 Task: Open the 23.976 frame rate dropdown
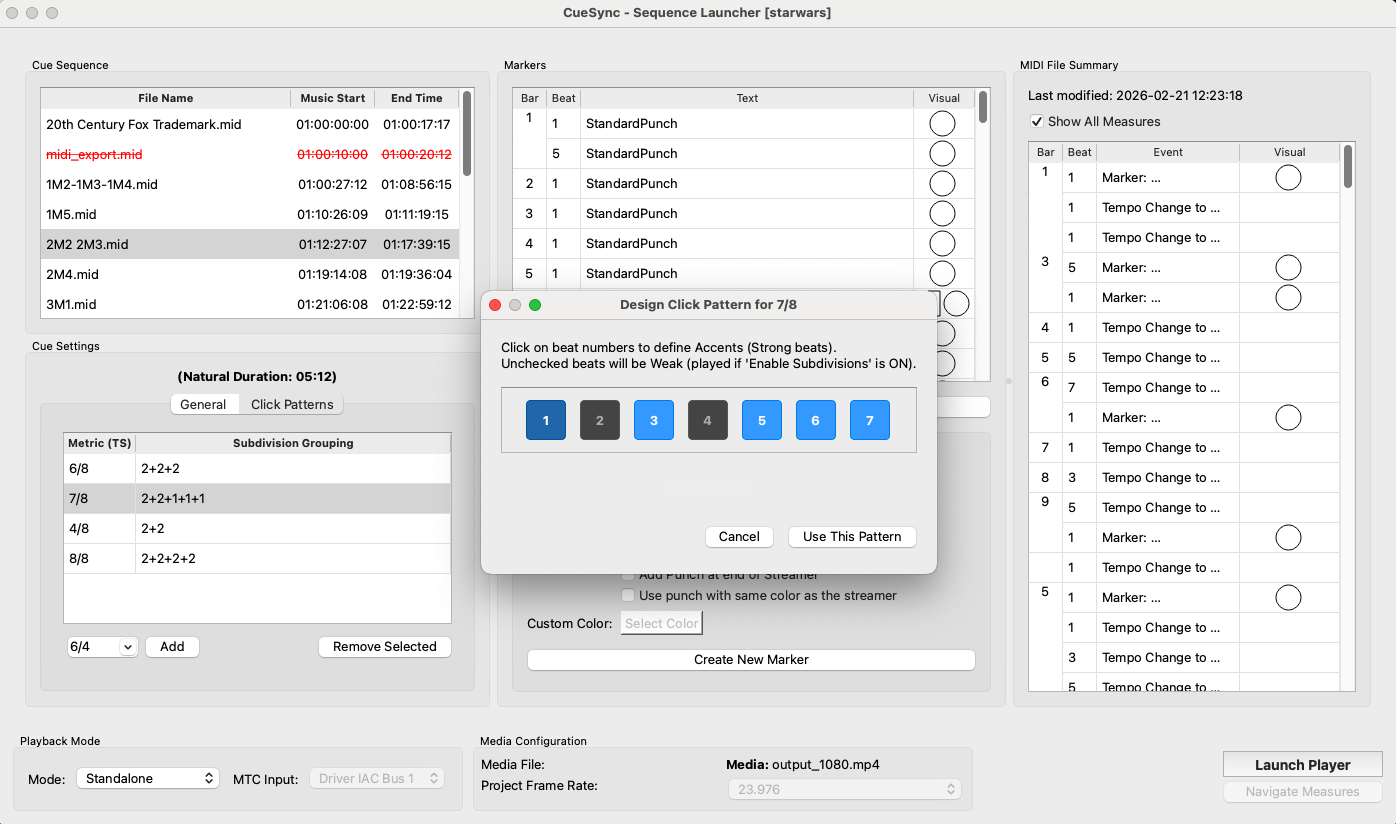[844, 790]
